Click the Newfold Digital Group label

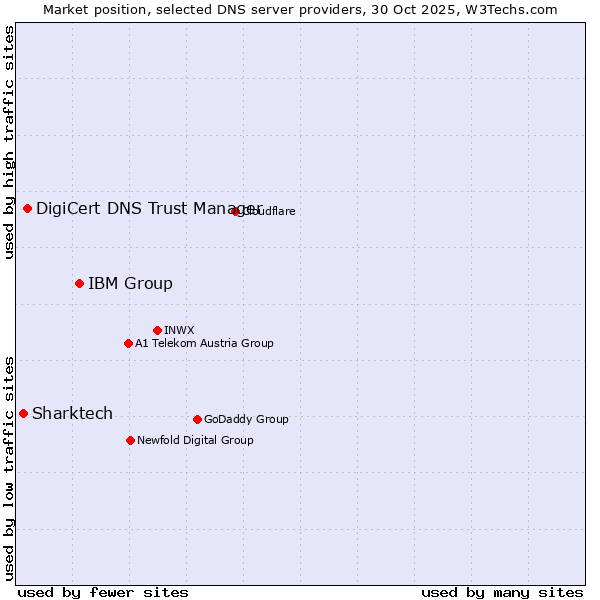coord(195,440)
